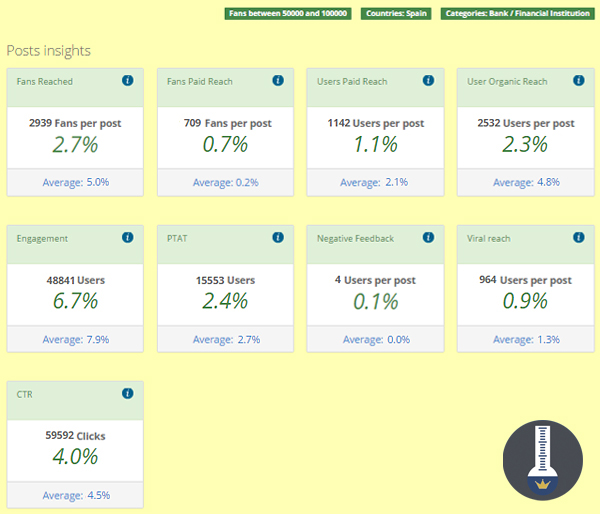Select Average: 7.9% under Engagement
The image size is (600, 514).
pos(75,340)
